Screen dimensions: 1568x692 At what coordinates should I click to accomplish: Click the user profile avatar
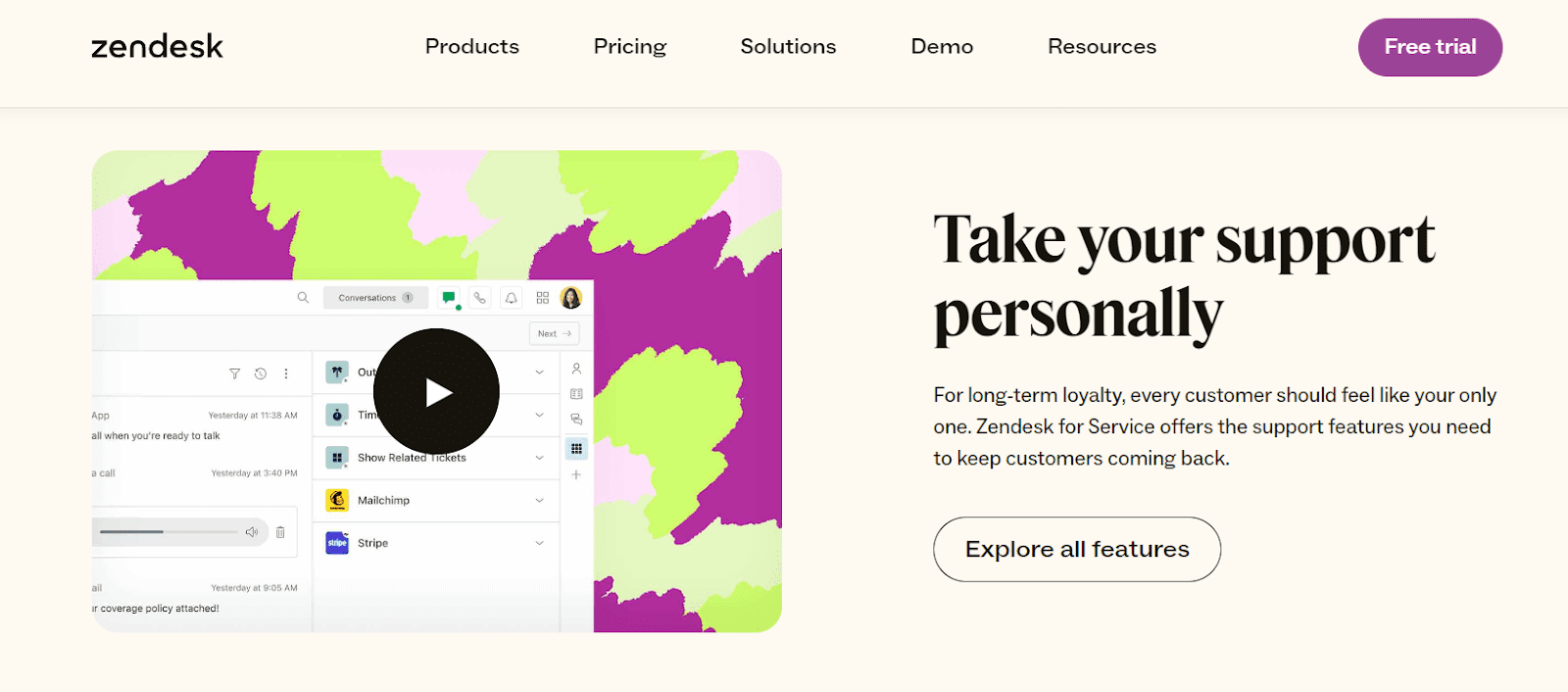point(571,298)
